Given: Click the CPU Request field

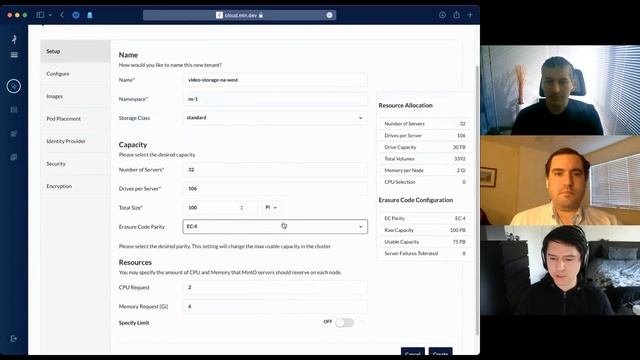Looking at the screenshot, I should 275,287.
